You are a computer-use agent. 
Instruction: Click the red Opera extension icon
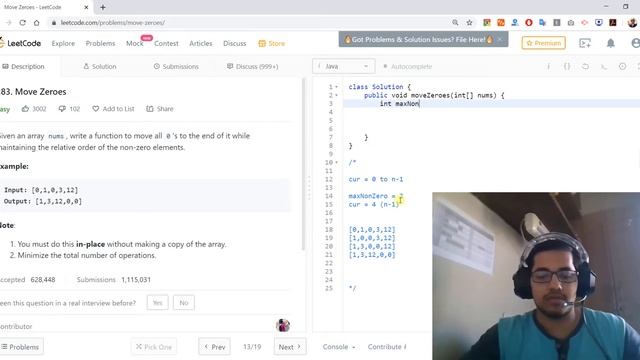(x=529, y=22)
